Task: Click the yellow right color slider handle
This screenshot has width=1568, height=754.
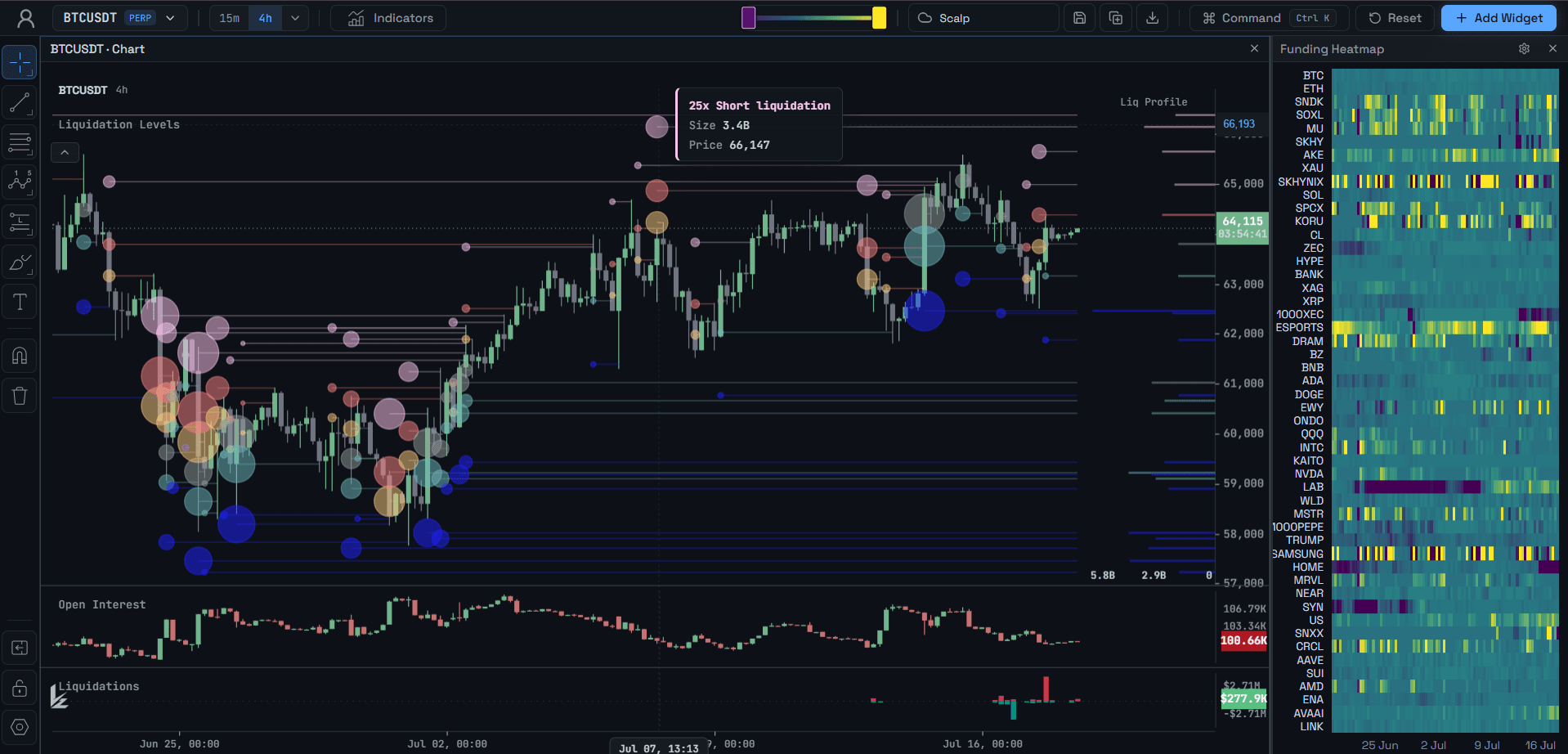Action: pyautogui.click(x=879, y=18)
